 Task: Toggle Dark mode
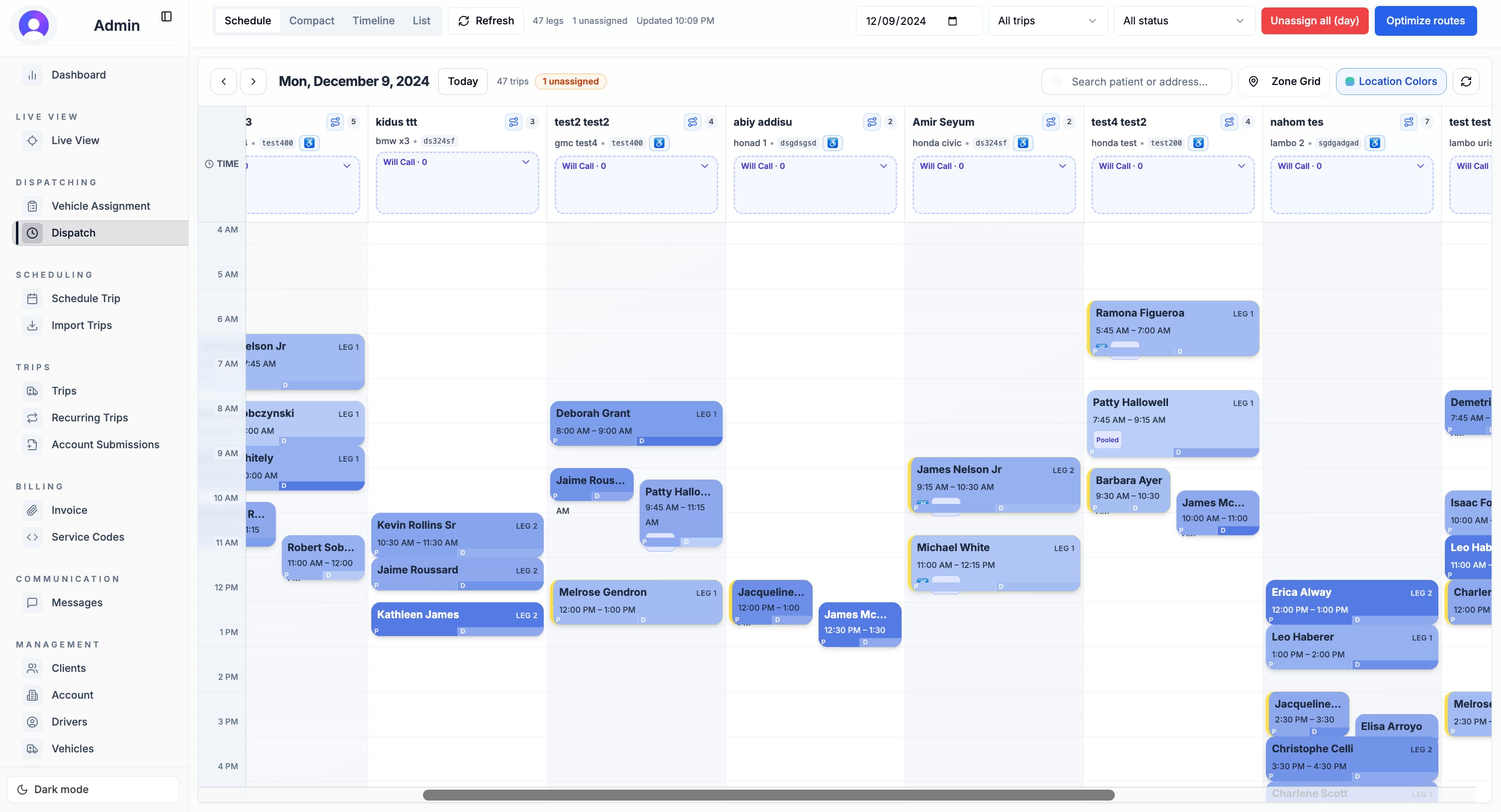click(x=93, y=789)
